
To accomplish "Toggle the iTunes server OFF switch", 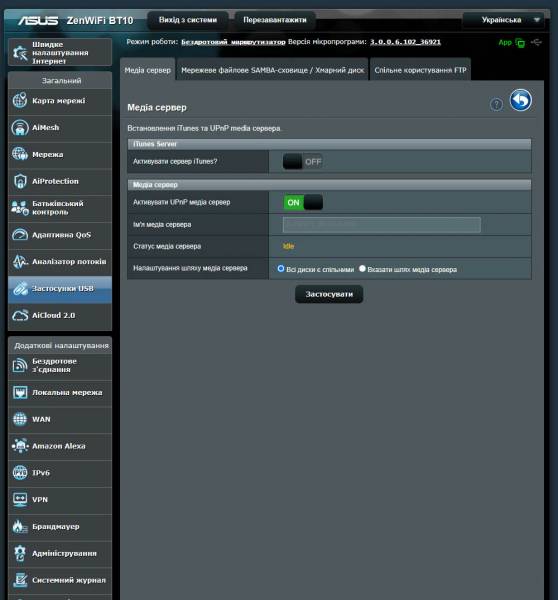I will tap(302, 162).
